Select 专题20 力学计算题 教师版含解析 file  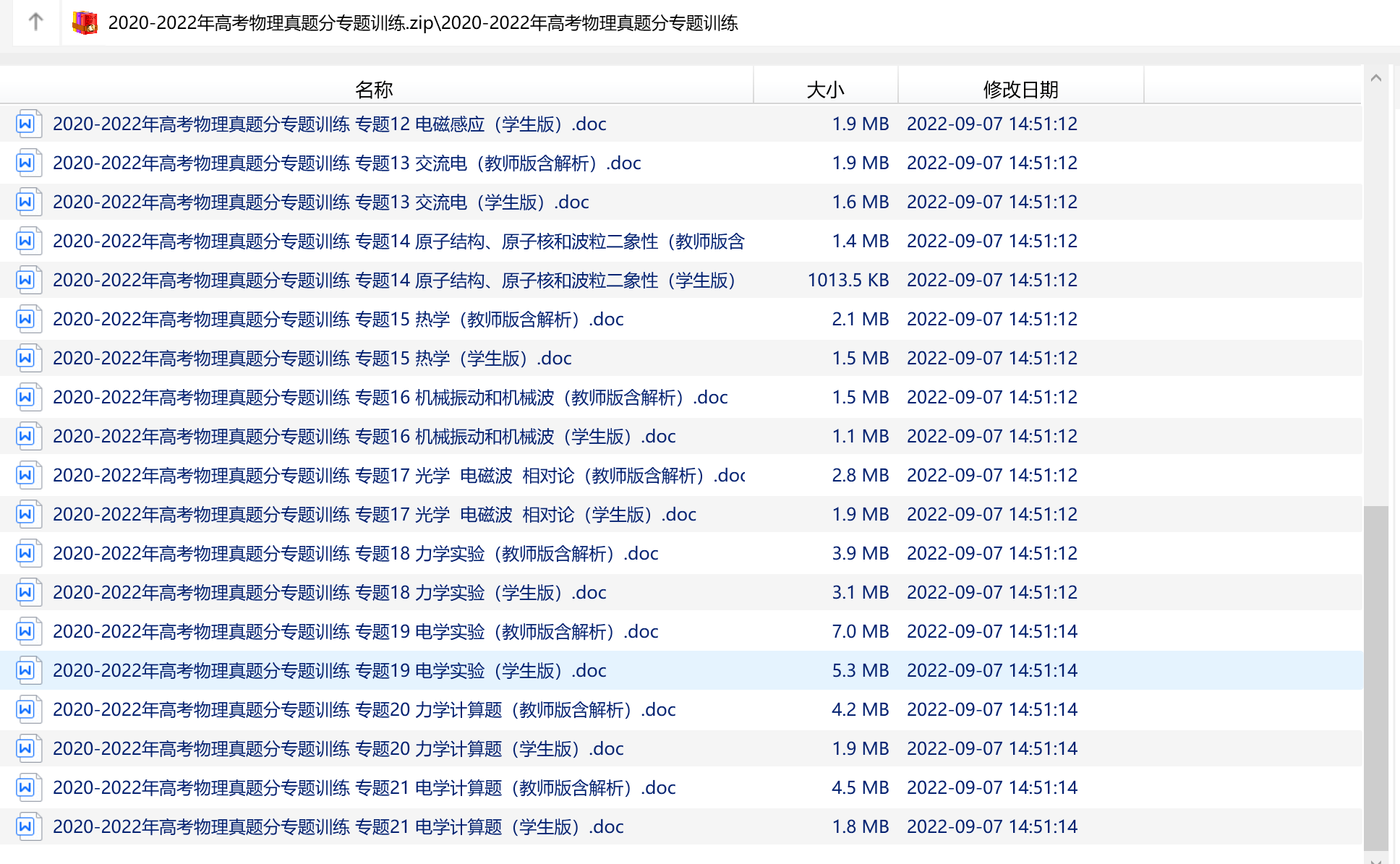pyautogui.click(x=364, y=710)
